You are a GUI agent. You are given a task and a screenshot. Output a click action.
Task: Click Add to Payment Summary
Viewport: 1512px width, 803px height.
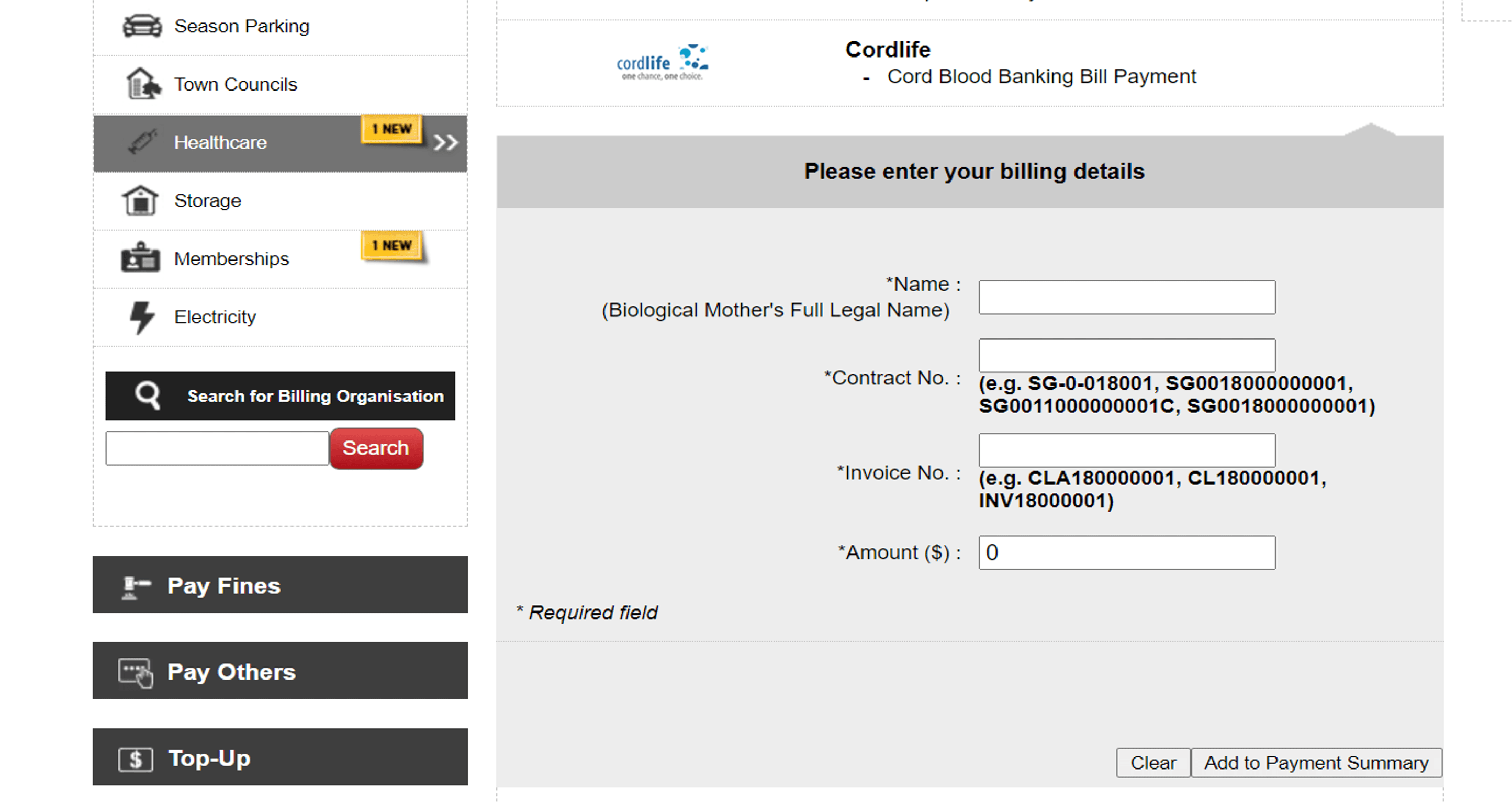tap(1317, 763)
